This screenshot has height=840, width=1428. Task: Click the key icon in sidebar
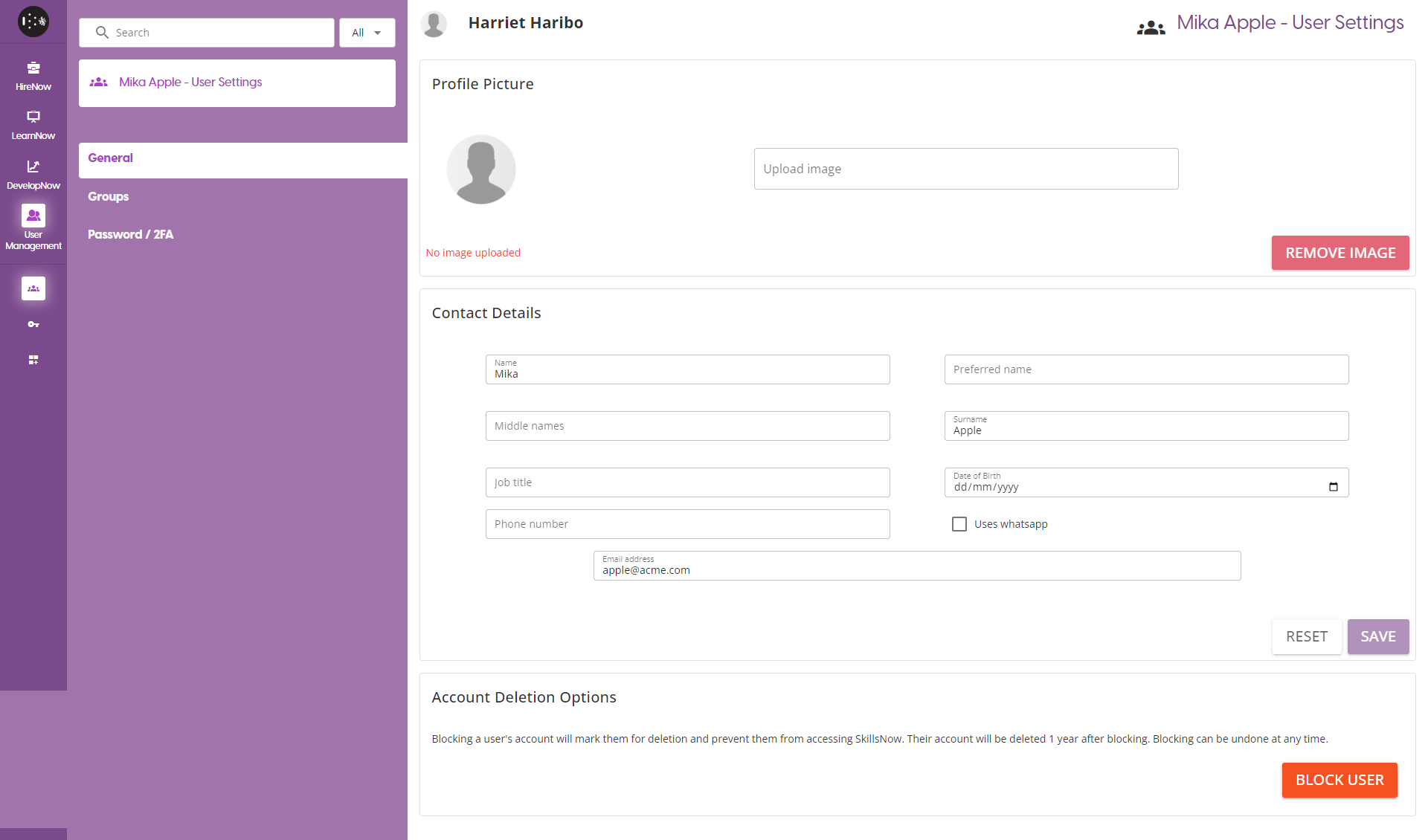(x=33, y=324)
